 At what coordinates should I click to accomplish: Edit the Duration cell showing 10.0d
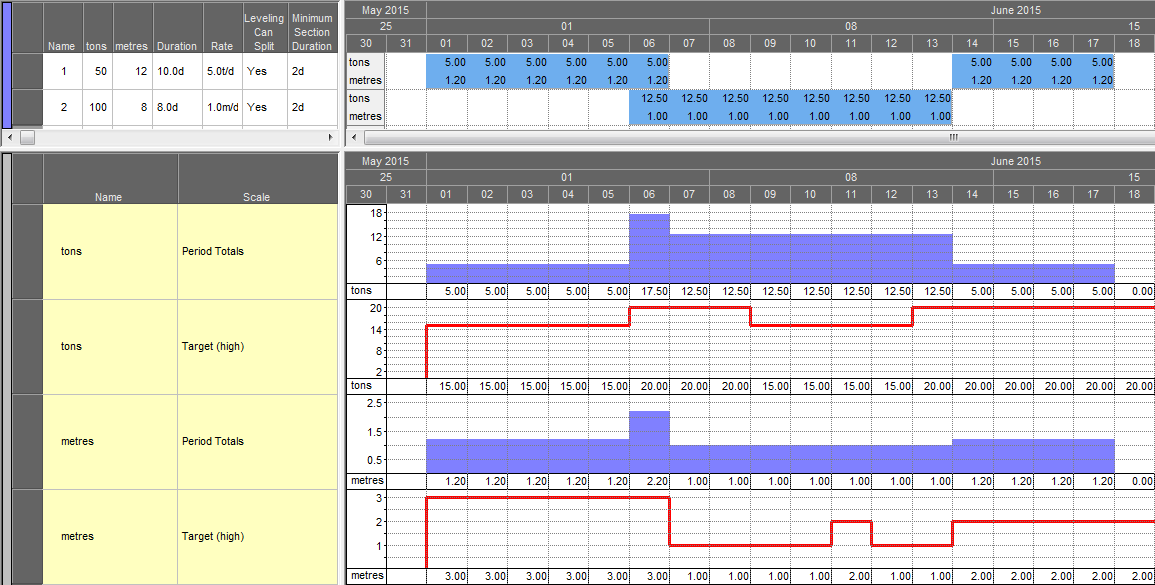click(x=177, y=72)
